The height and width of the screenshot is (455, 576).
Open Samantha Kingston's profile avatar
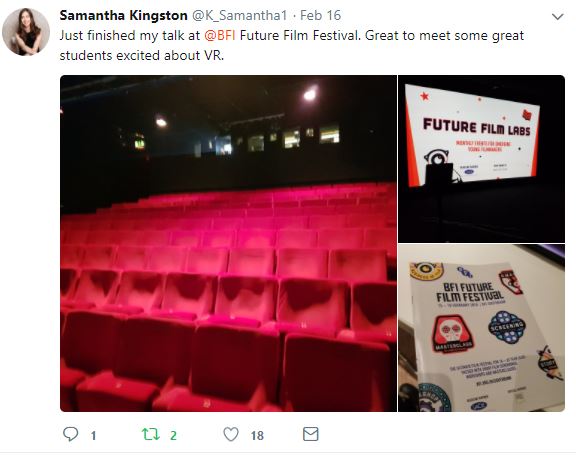tap(26, 32)
